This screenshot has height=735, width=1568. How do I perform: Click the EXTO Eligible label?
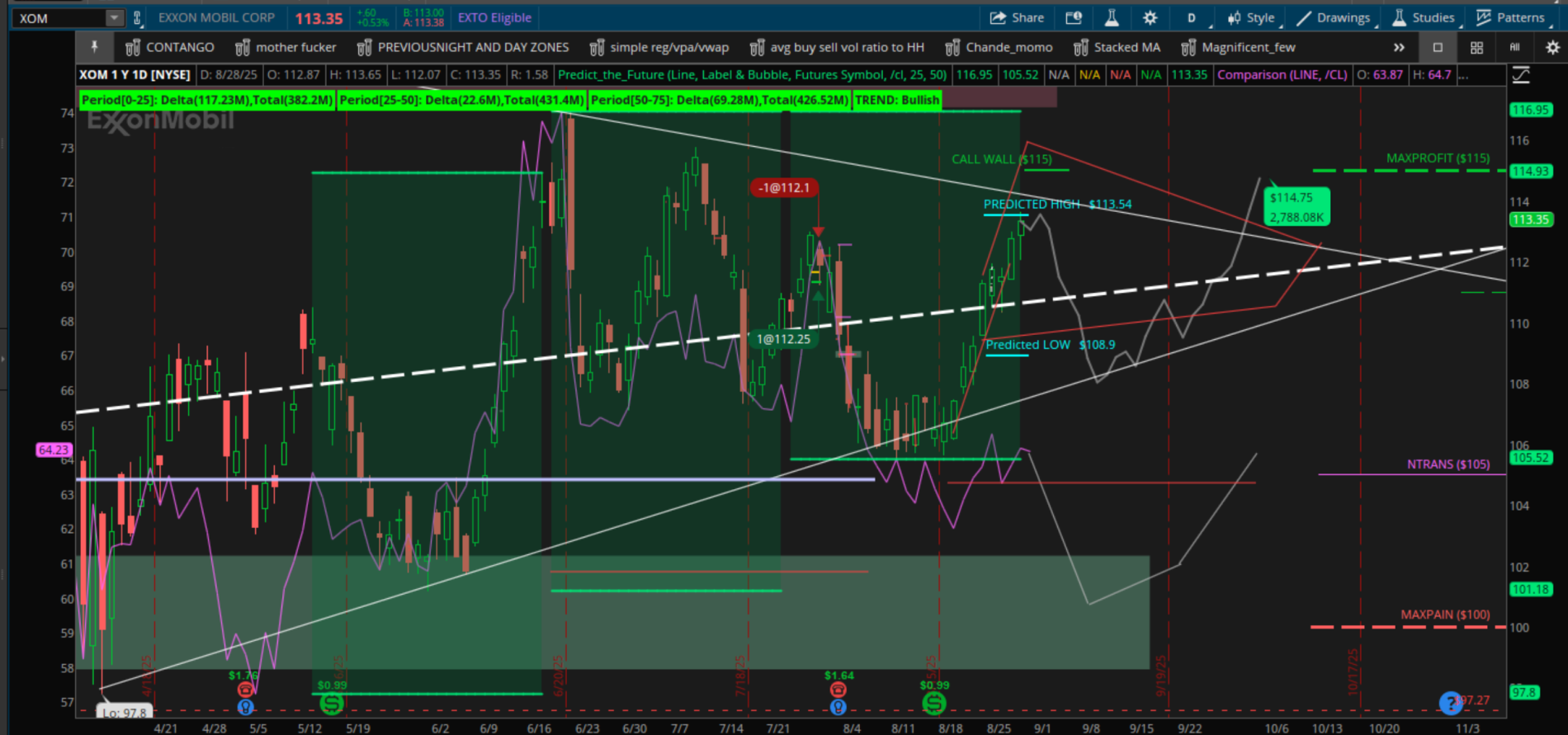tap(494, 18)
